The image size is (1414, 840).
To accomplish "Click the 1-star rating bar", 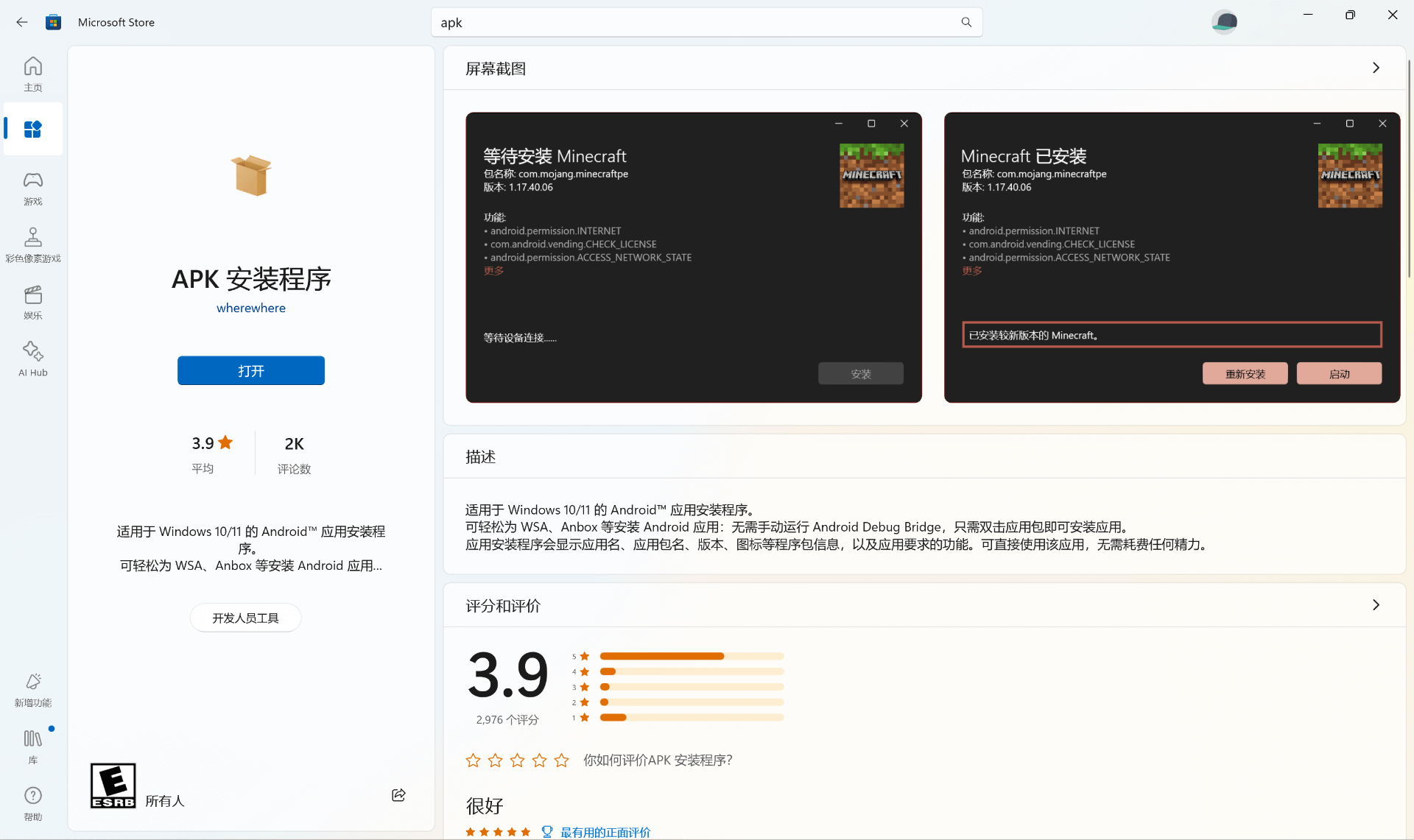I will [692, 717].
